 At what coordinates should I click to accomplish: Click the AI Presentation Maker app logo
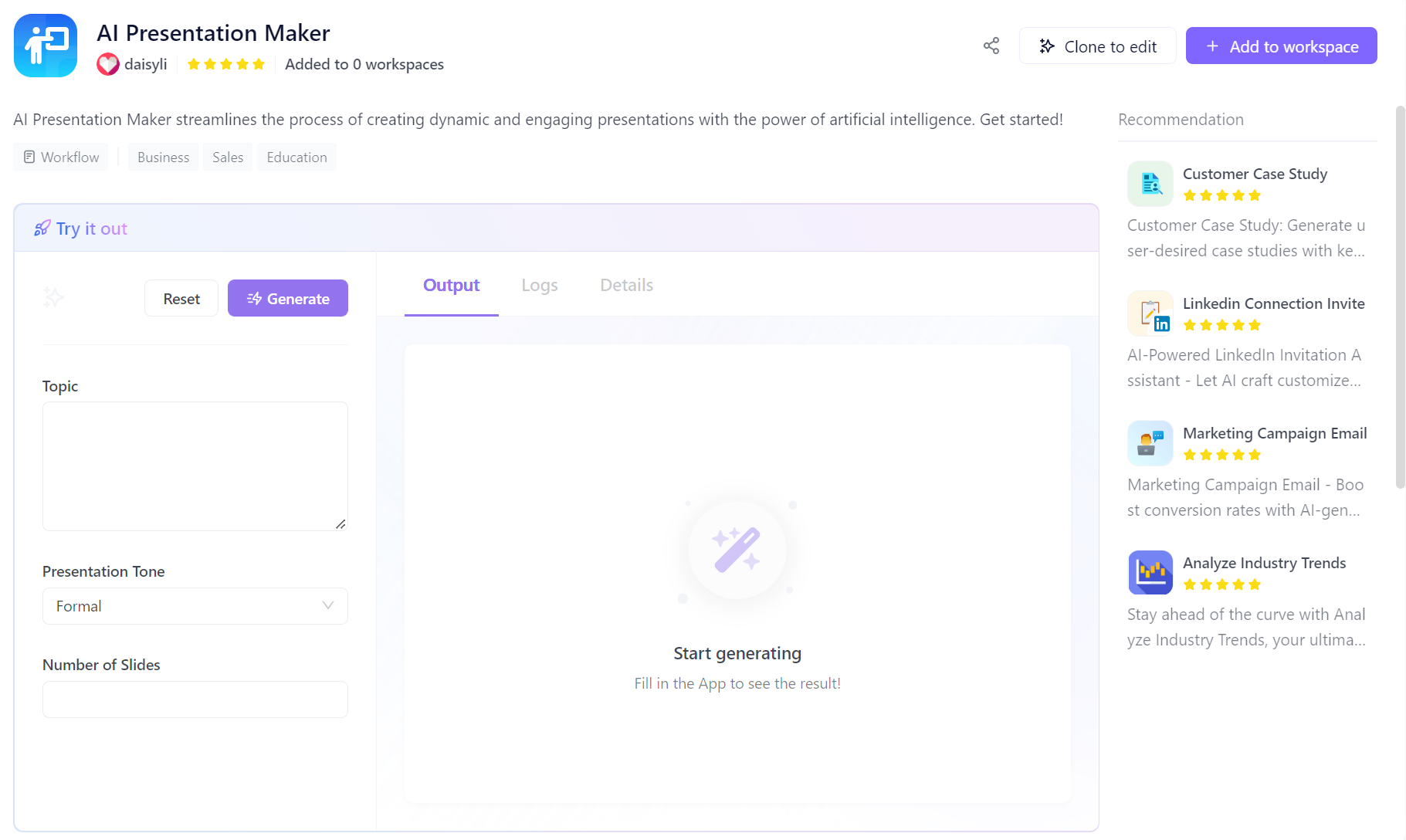pyautogui.click(x=46, y=46)
